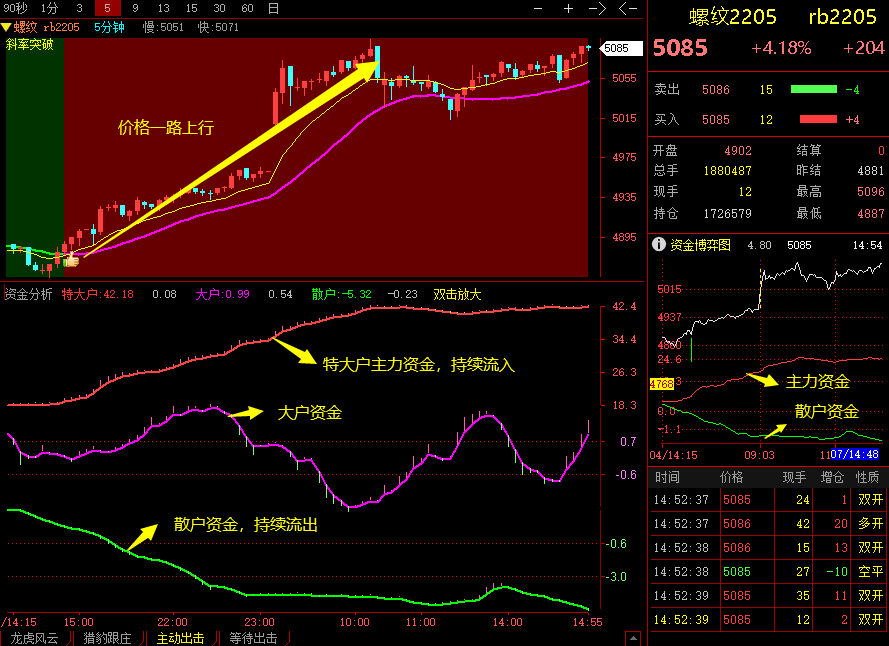Select the 9-minute period

tap(135, 8)
